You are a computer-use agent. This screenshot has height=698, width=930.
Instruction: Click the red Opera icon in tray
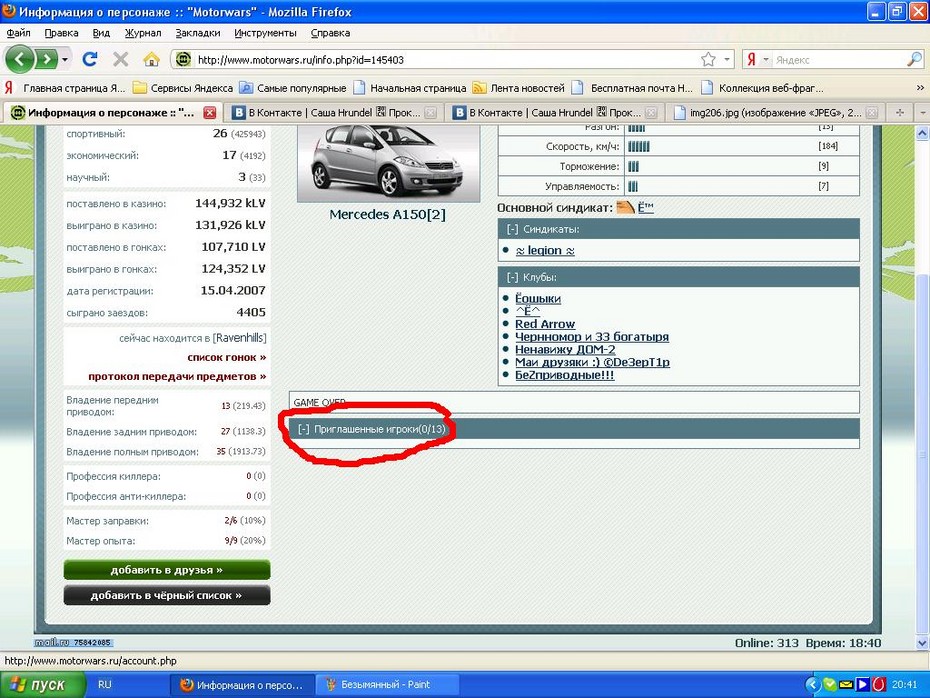click(x=878, y=684)
